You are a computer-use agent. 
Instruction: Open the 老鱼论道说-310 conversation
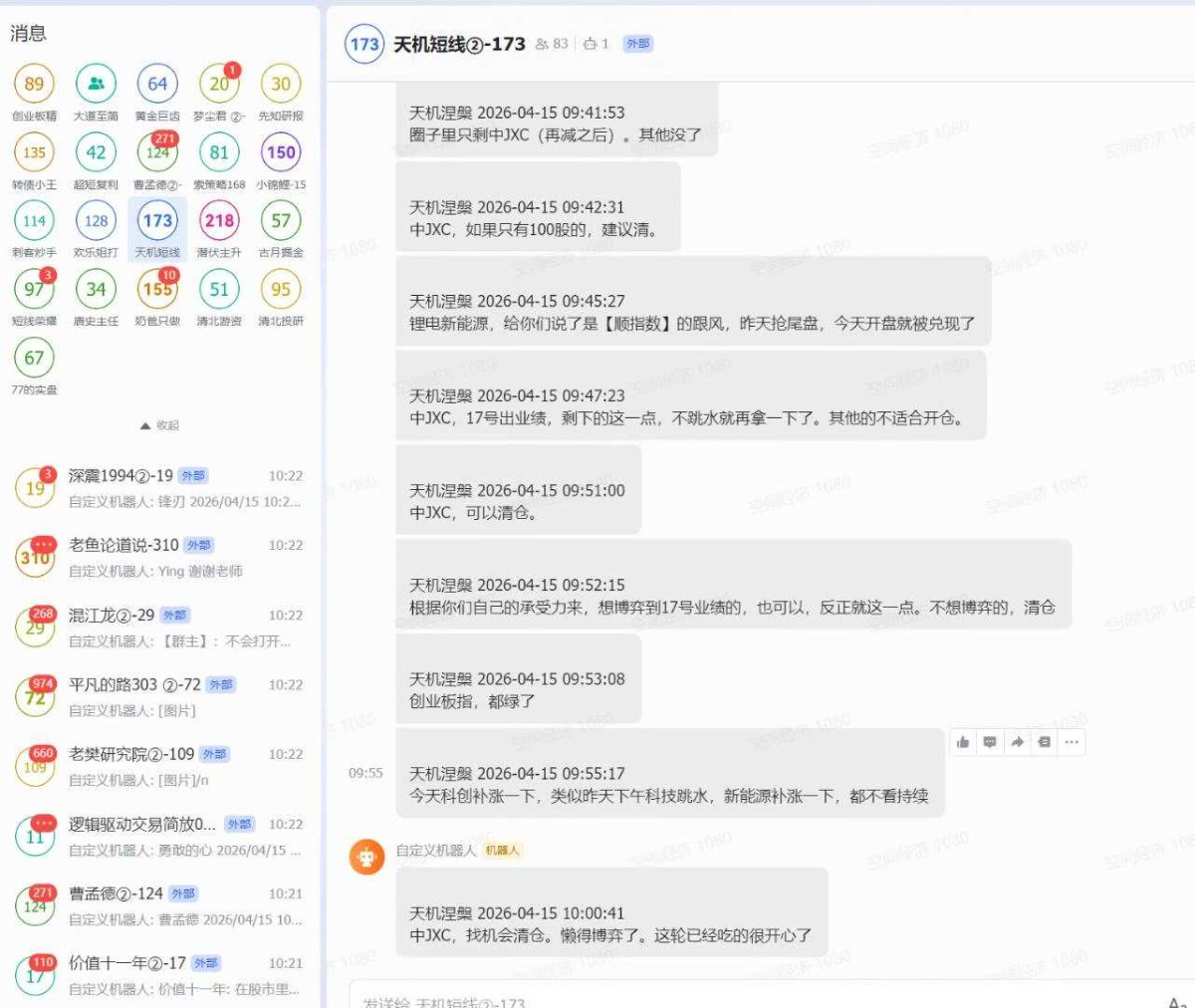tap(159, 558)
